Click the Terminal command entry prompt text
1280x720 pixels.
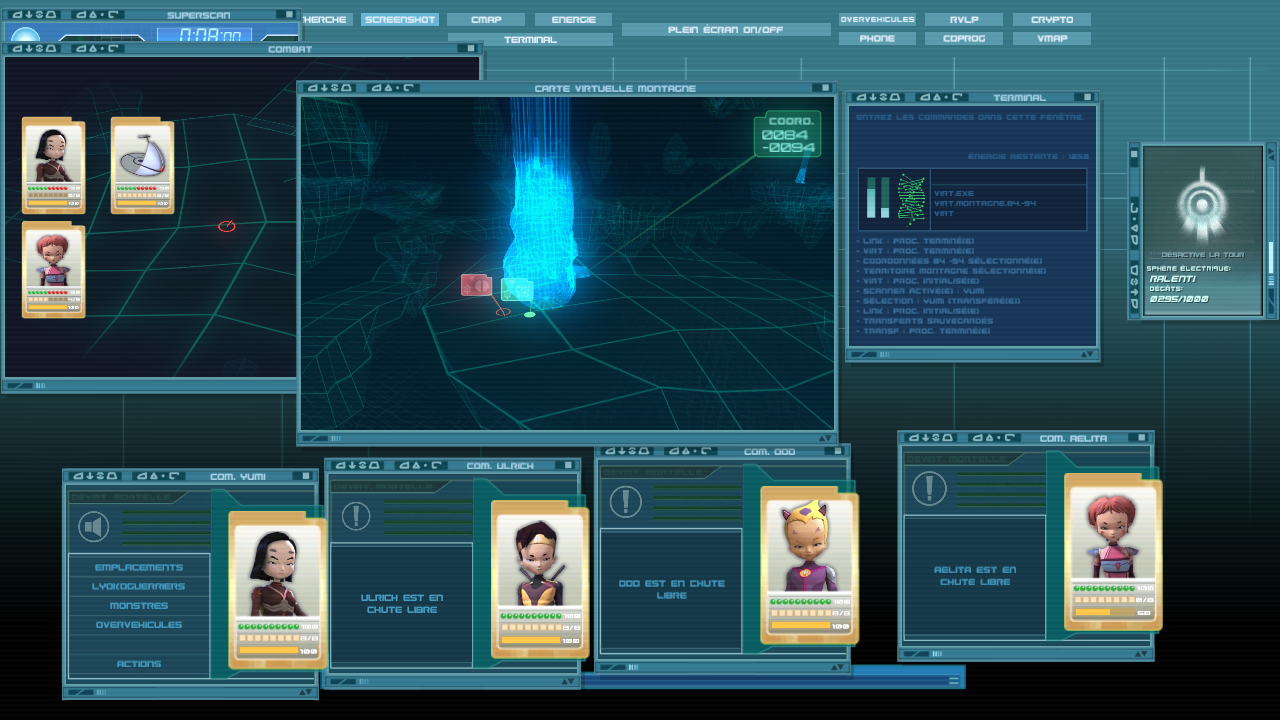tap(969, 117)
